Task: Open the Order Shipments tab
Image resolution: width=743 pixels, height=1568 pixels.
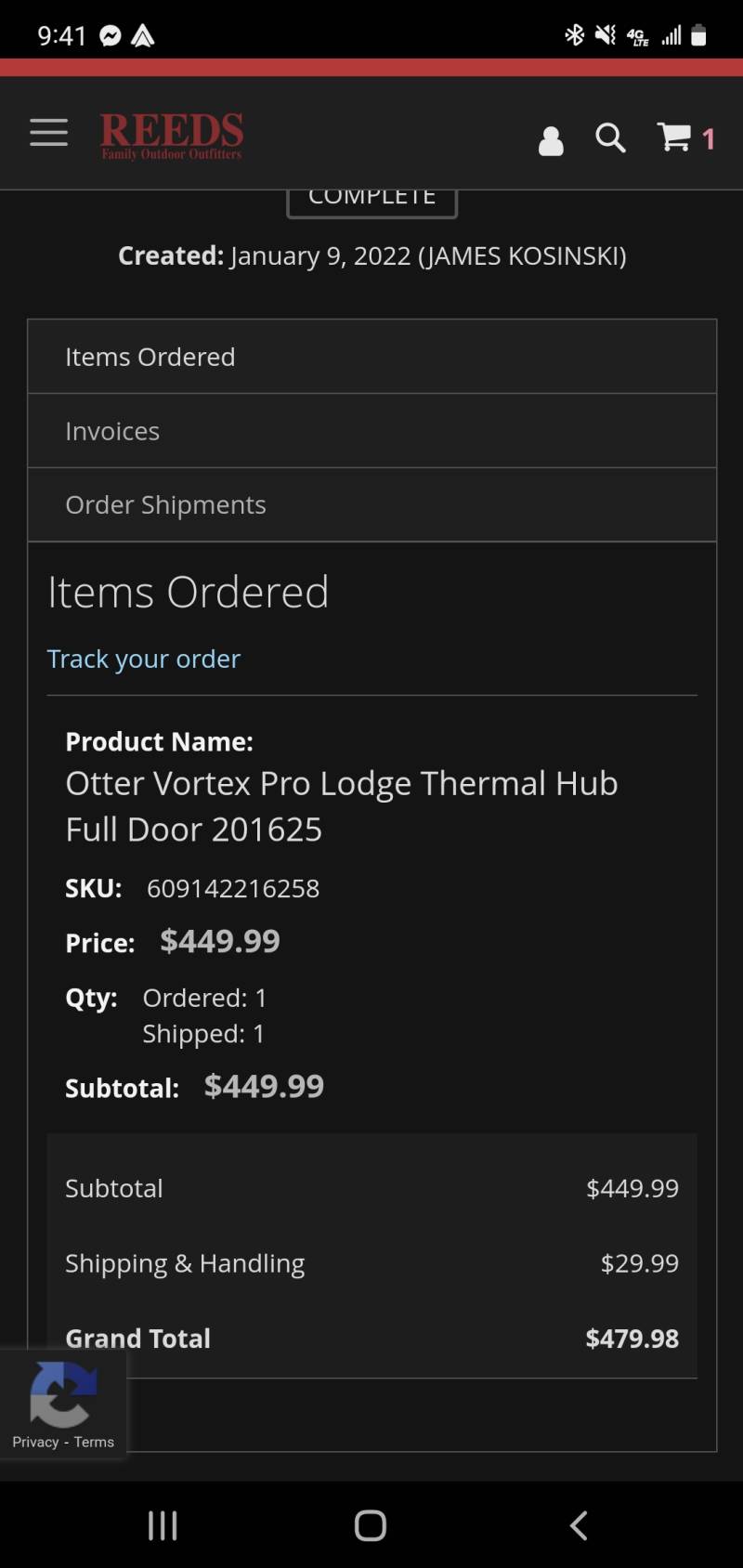Action: point(371,504)
